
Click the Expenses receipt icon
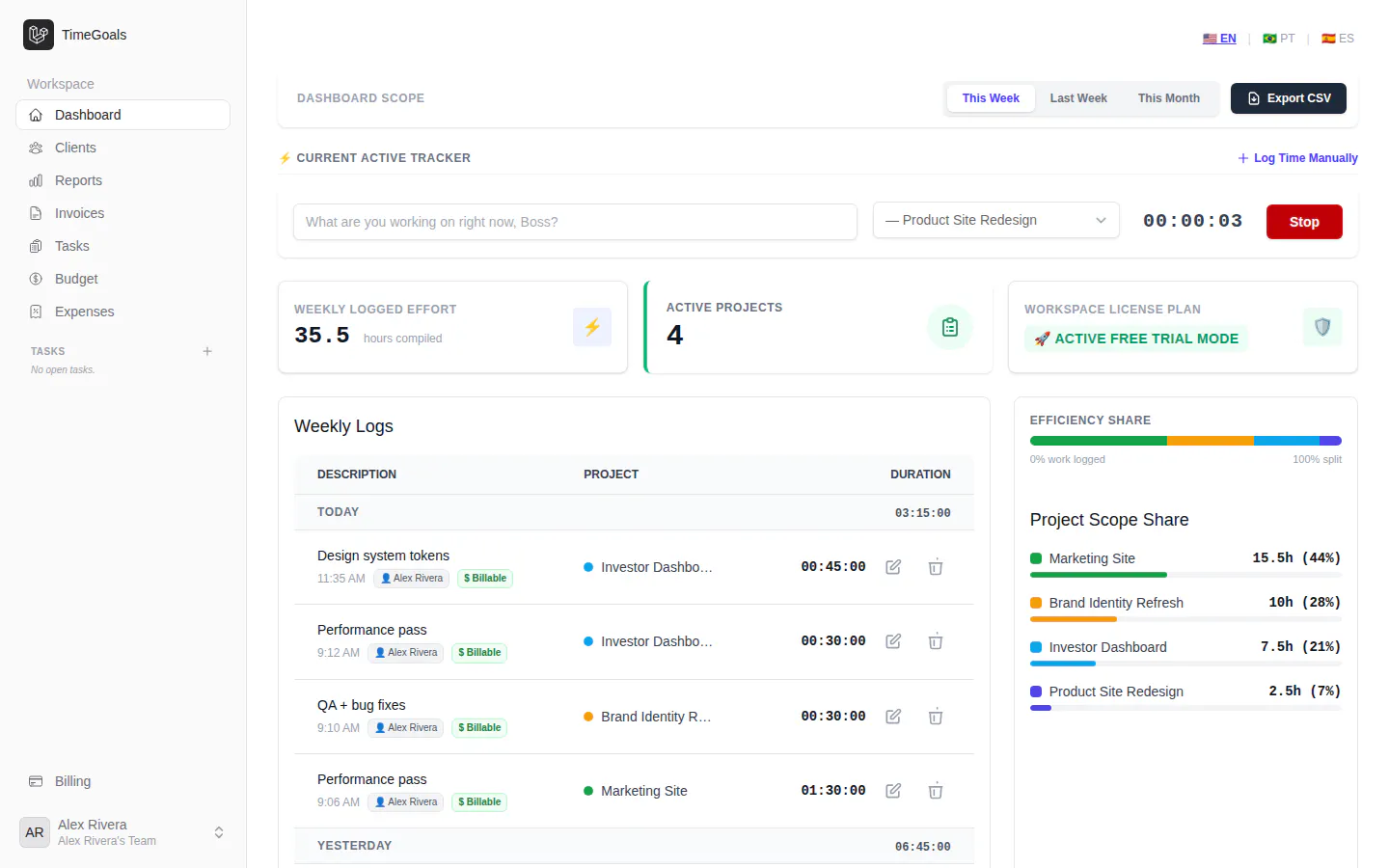coord(36,312)
